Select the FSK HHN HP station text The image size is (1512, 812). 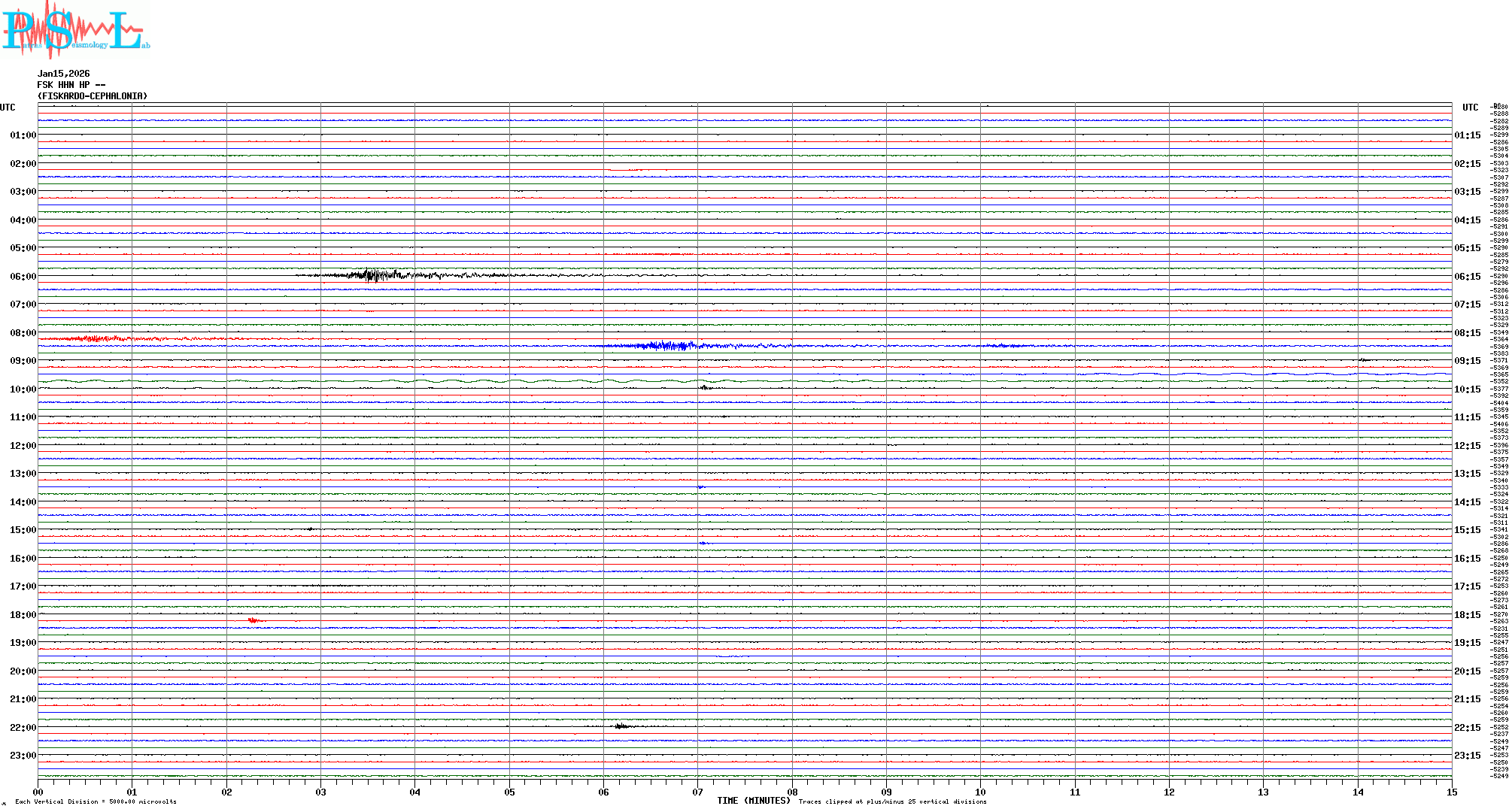pos(71,85)
